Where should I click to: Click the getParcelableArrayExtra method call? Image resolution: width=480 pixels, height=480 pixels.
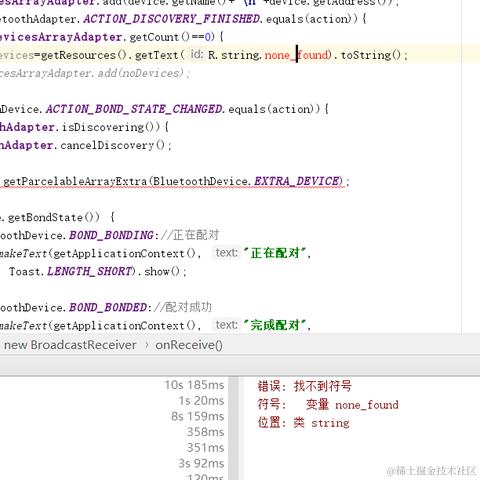pyautogui.click(x=75, y=181)
